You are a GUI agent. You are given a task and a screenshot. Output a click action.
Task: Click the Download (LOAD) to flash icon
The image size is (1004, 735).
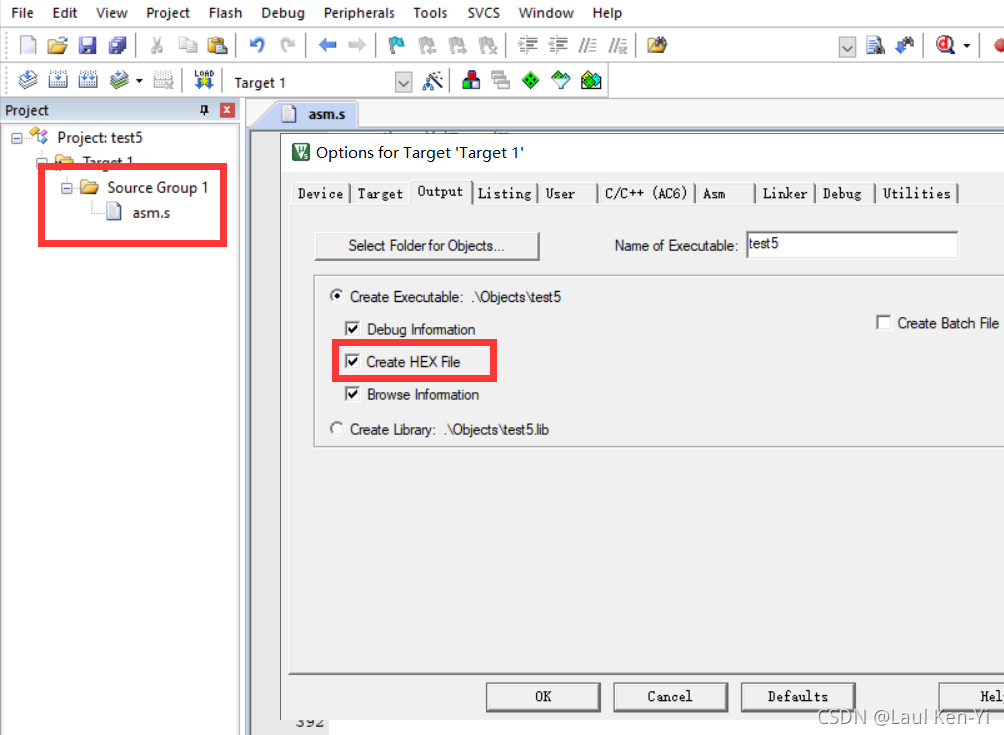pos(204,81)
